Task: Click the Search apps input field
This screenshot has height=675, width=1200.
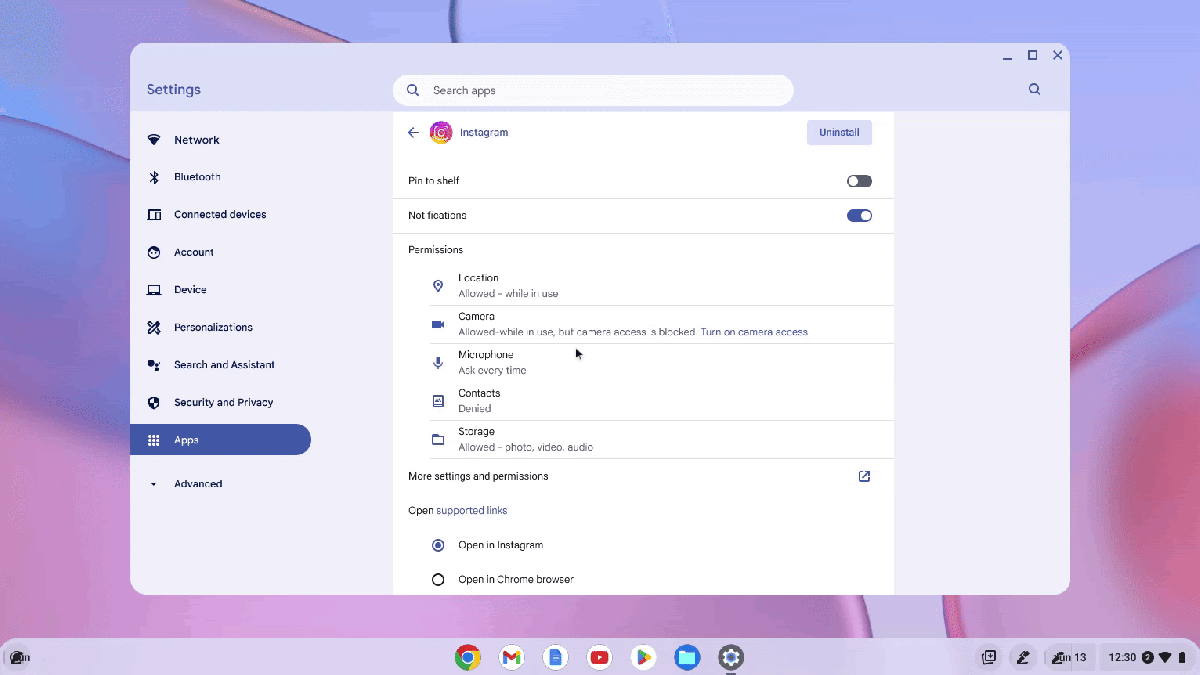Action: click(x=592, y=89)
